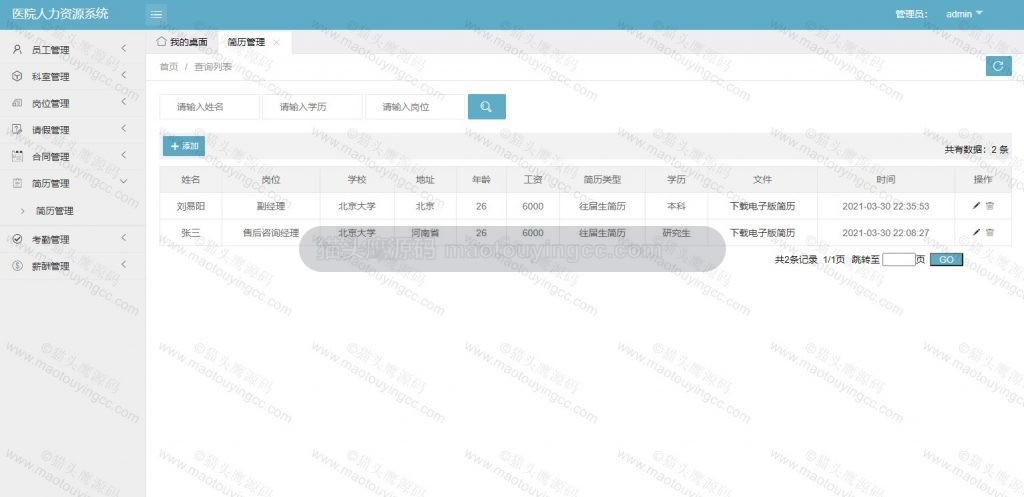
Task: Click the 添加 button
Action: (x=184, y=146)
